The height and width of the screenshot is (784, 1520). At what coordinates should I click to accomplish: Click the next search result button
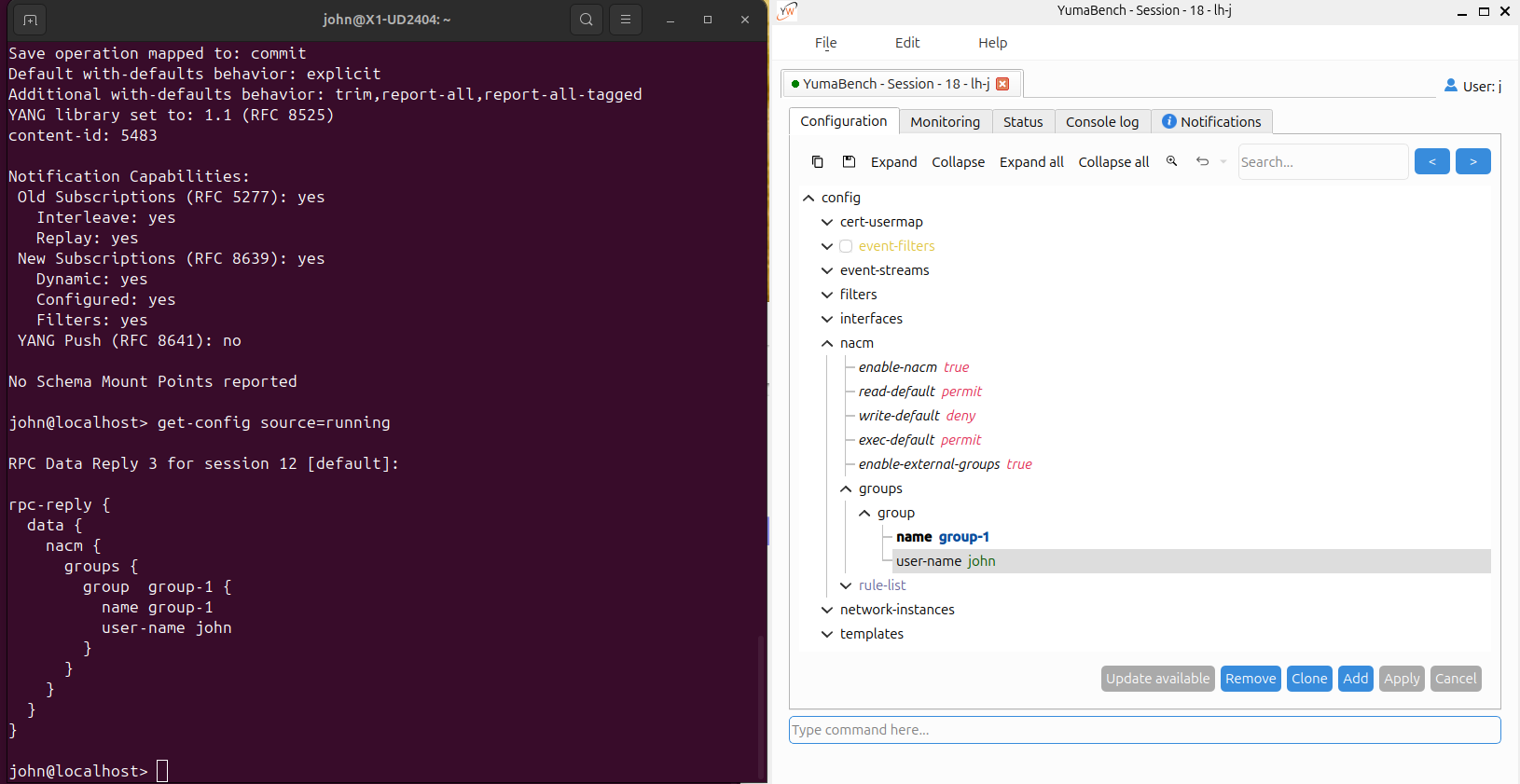[1473, 161]
